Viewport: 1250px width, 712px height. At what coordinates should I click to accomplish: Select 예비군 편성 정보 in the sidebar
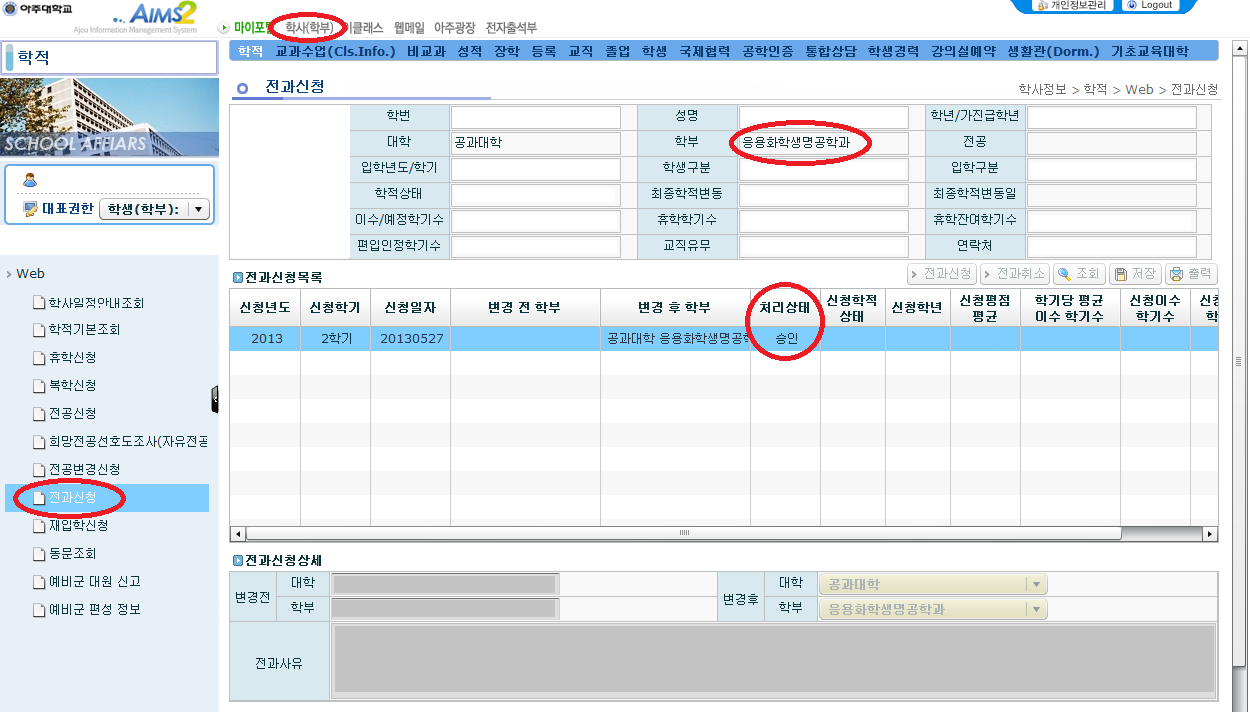(x=94, y=610)
